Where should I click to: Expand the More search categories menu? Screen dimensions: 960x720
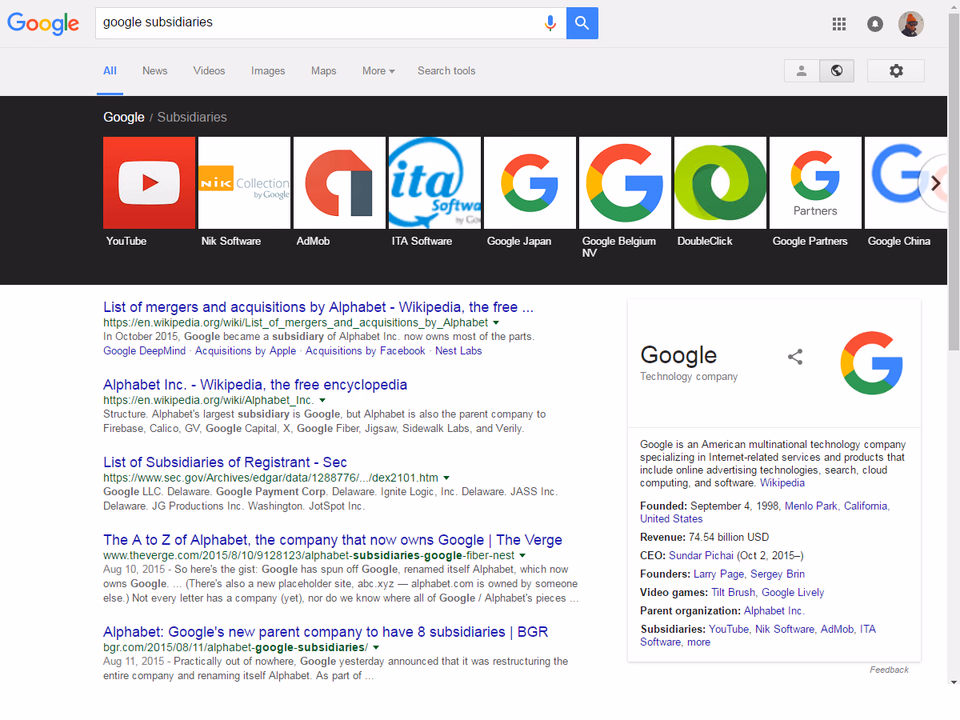pos(378,71)
